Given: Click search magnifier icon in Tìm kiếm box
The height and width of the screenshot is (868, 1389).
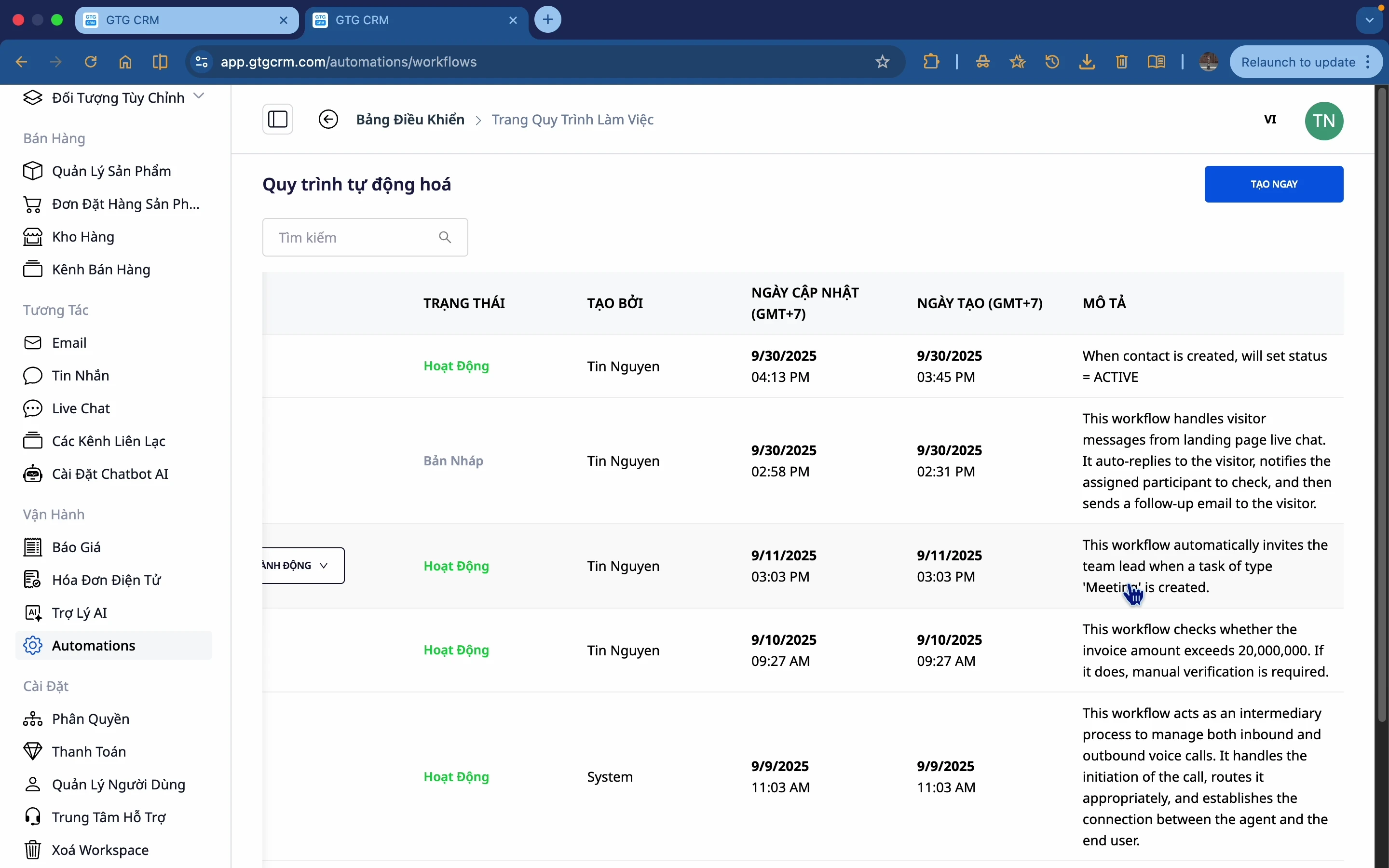Looking at the screenshot, I should pyautogui.click(x=445, y=237).
